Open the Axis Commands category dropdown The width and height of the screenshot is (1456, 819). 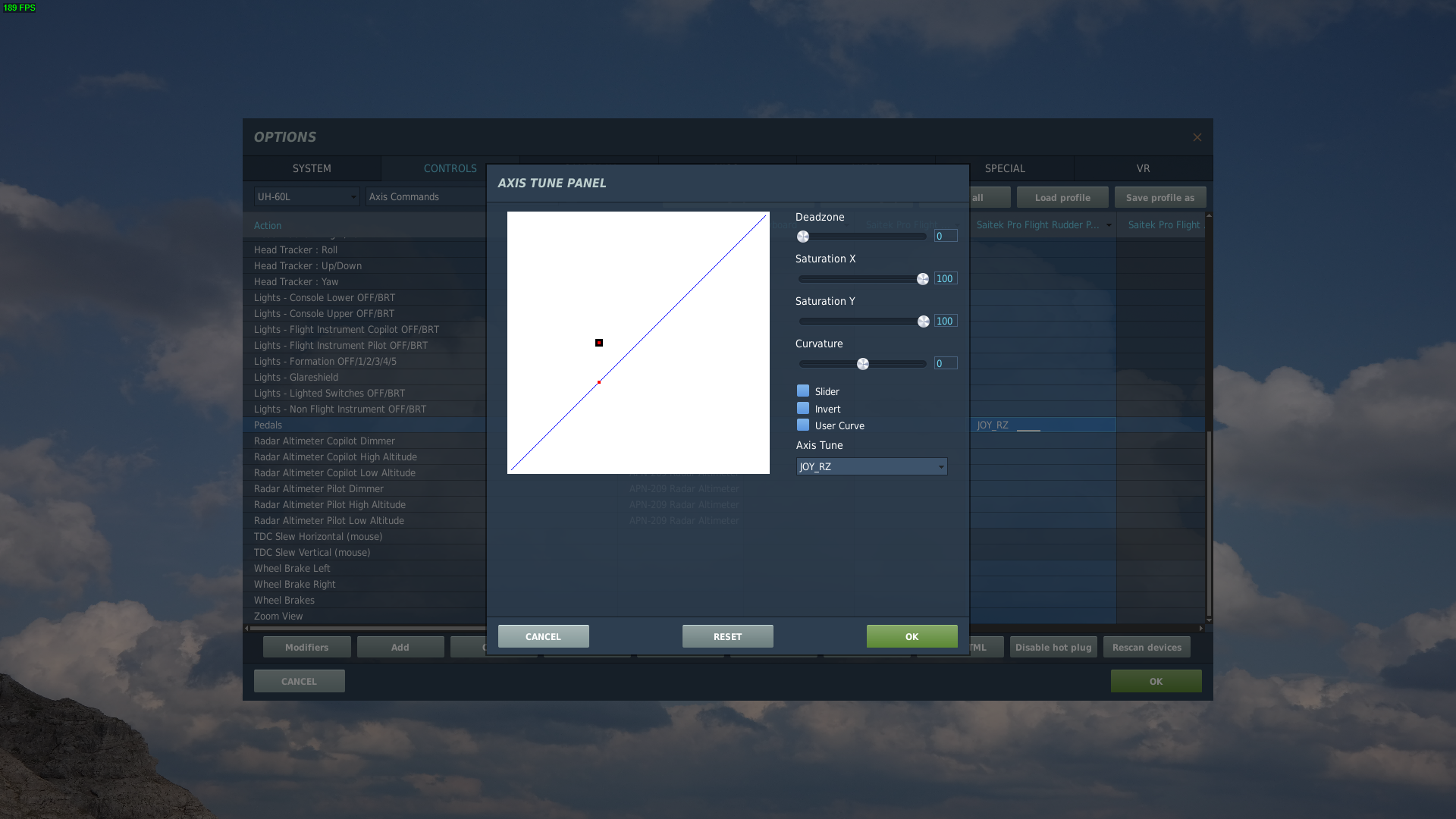pyautogui.click(x=426, y=196)
